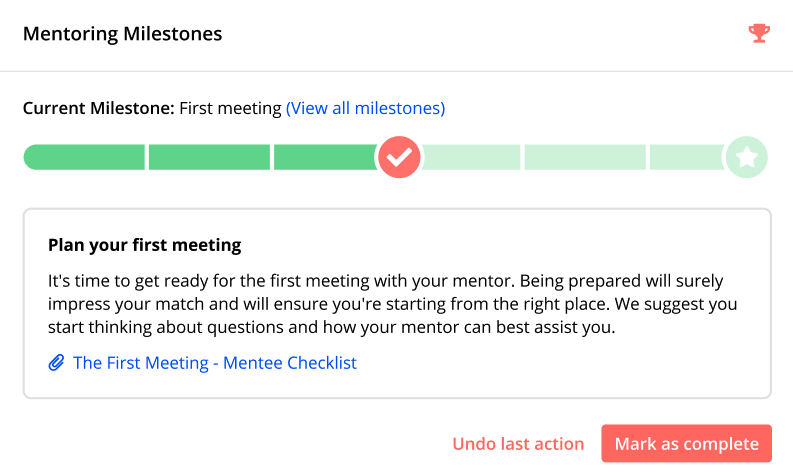The width and height of the screenshot is (793, 472).
Task: Click the star final milestone icon
Action: click(746, 157)
